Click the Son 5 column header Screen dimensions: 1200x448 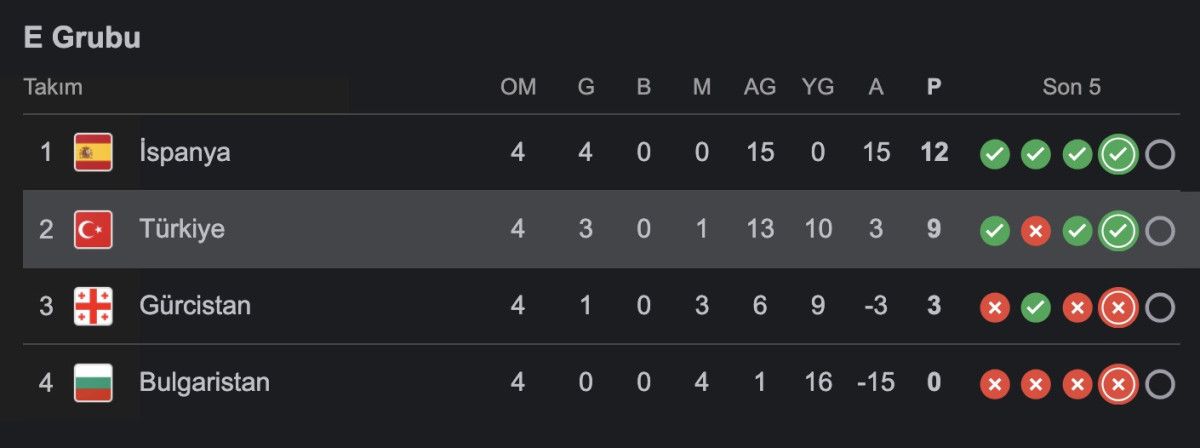(1071, 87)
